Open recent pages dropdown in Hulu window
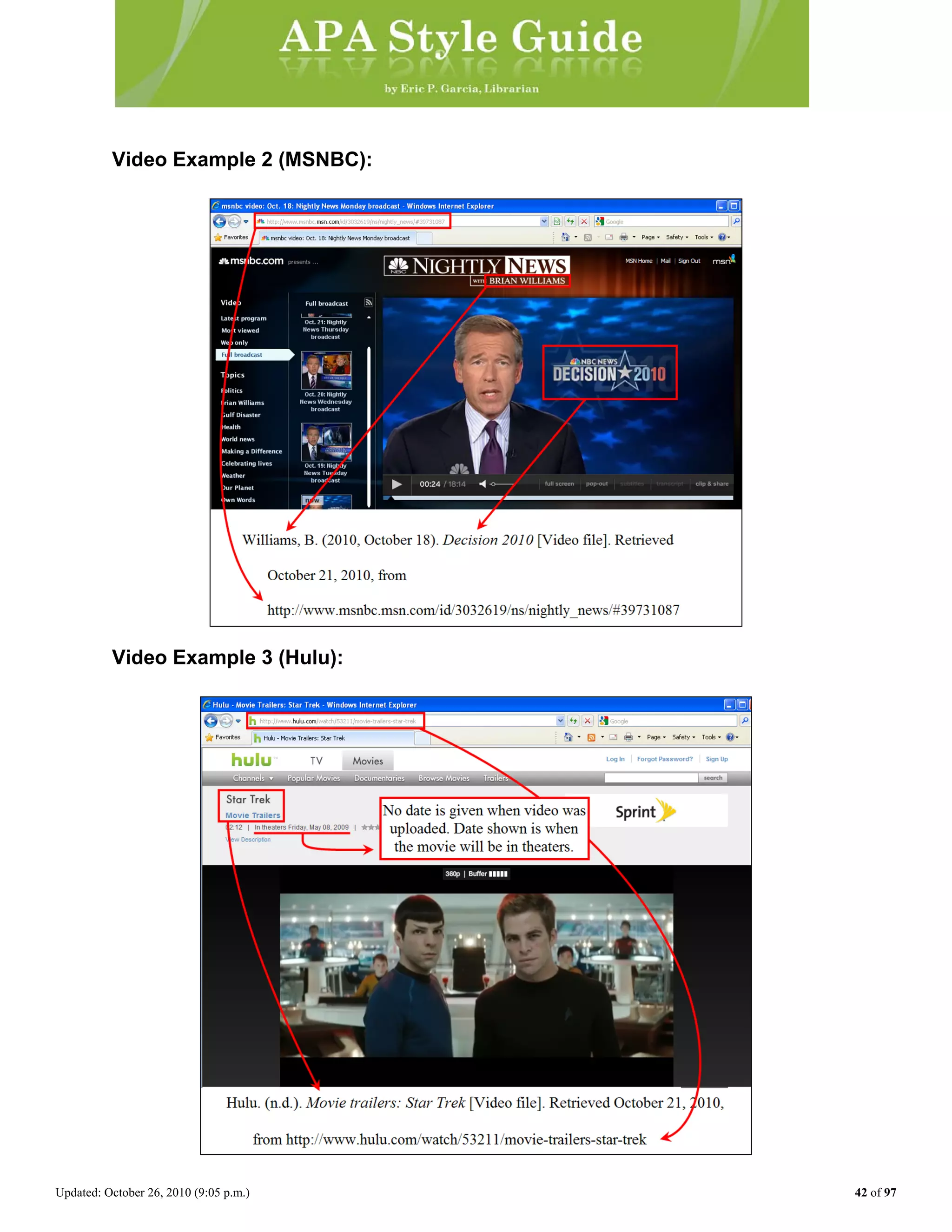 (238, 721)
